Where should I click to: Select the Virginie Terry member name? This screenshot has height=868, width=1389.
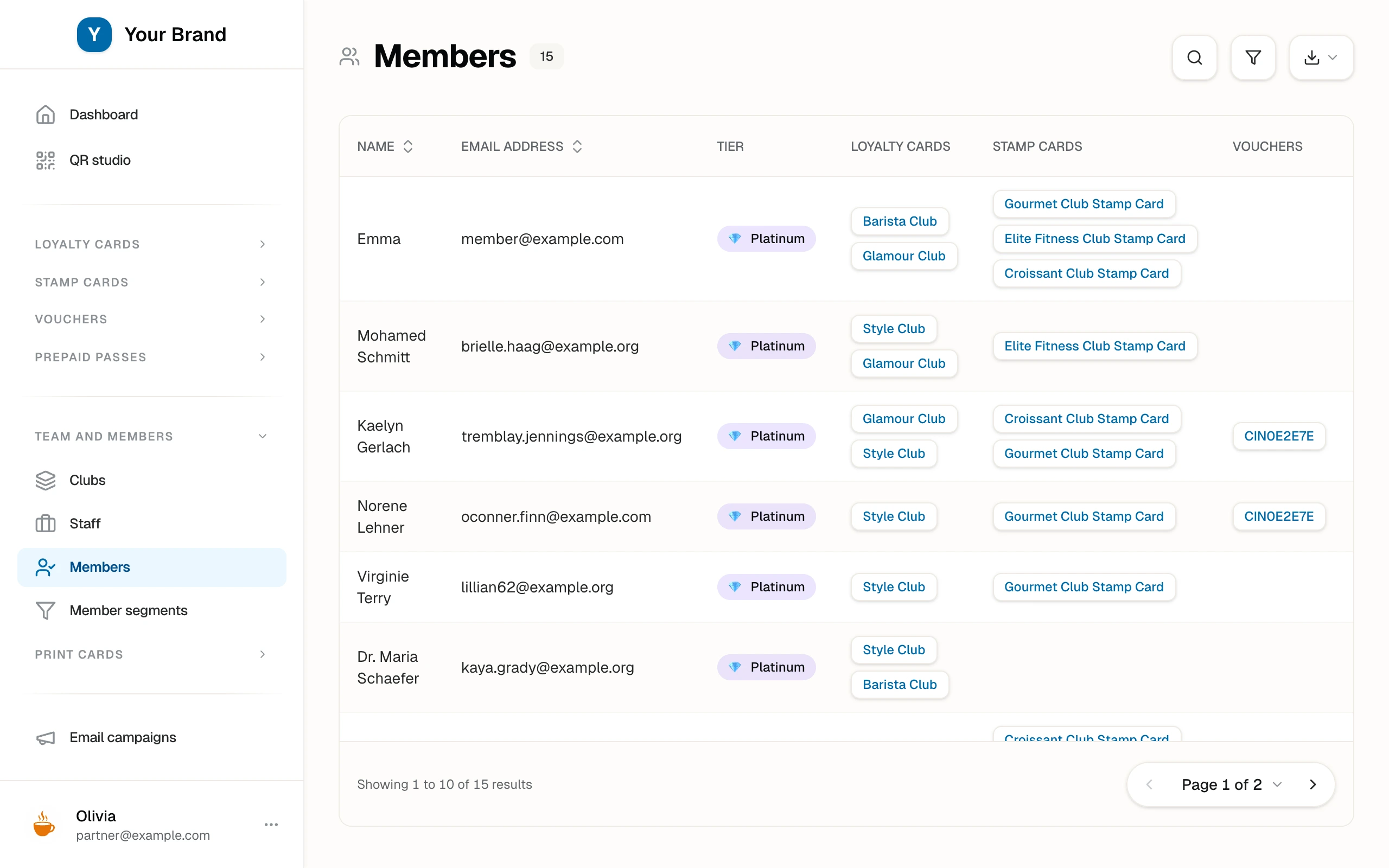click(x=383, y=588)
